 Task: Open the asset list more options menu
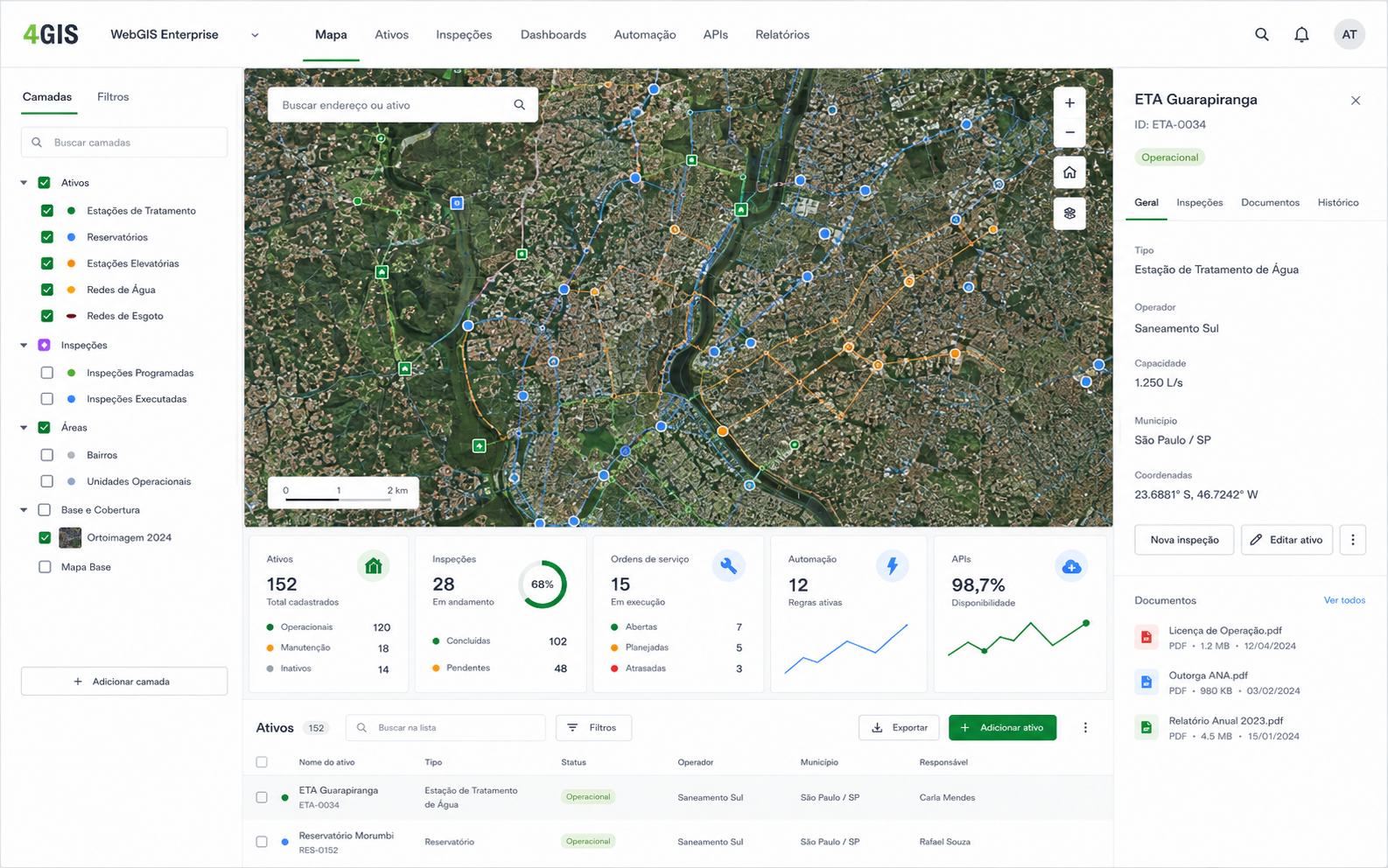tap(1085, 728)
